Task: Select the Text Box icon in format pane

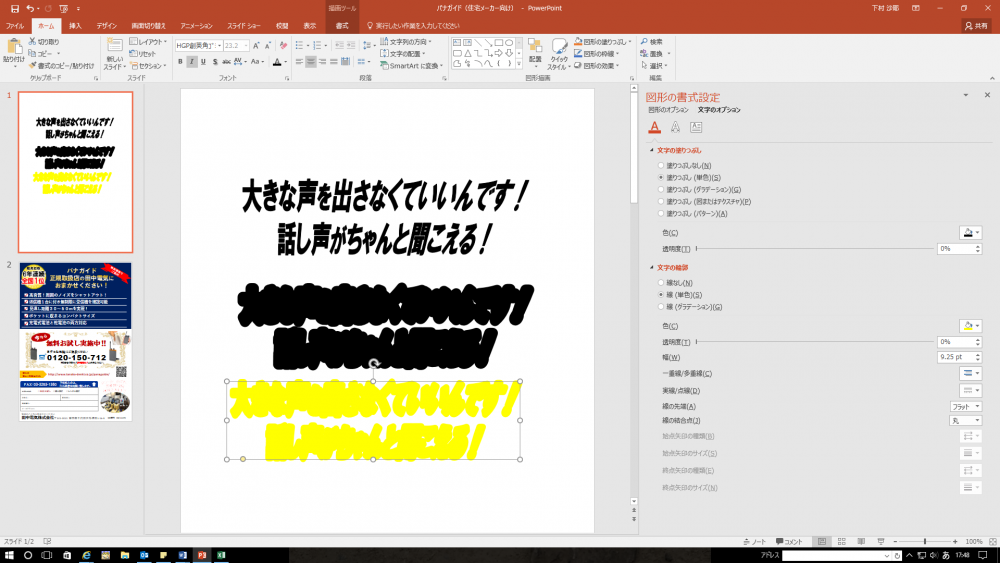Action: click(696, 127)
